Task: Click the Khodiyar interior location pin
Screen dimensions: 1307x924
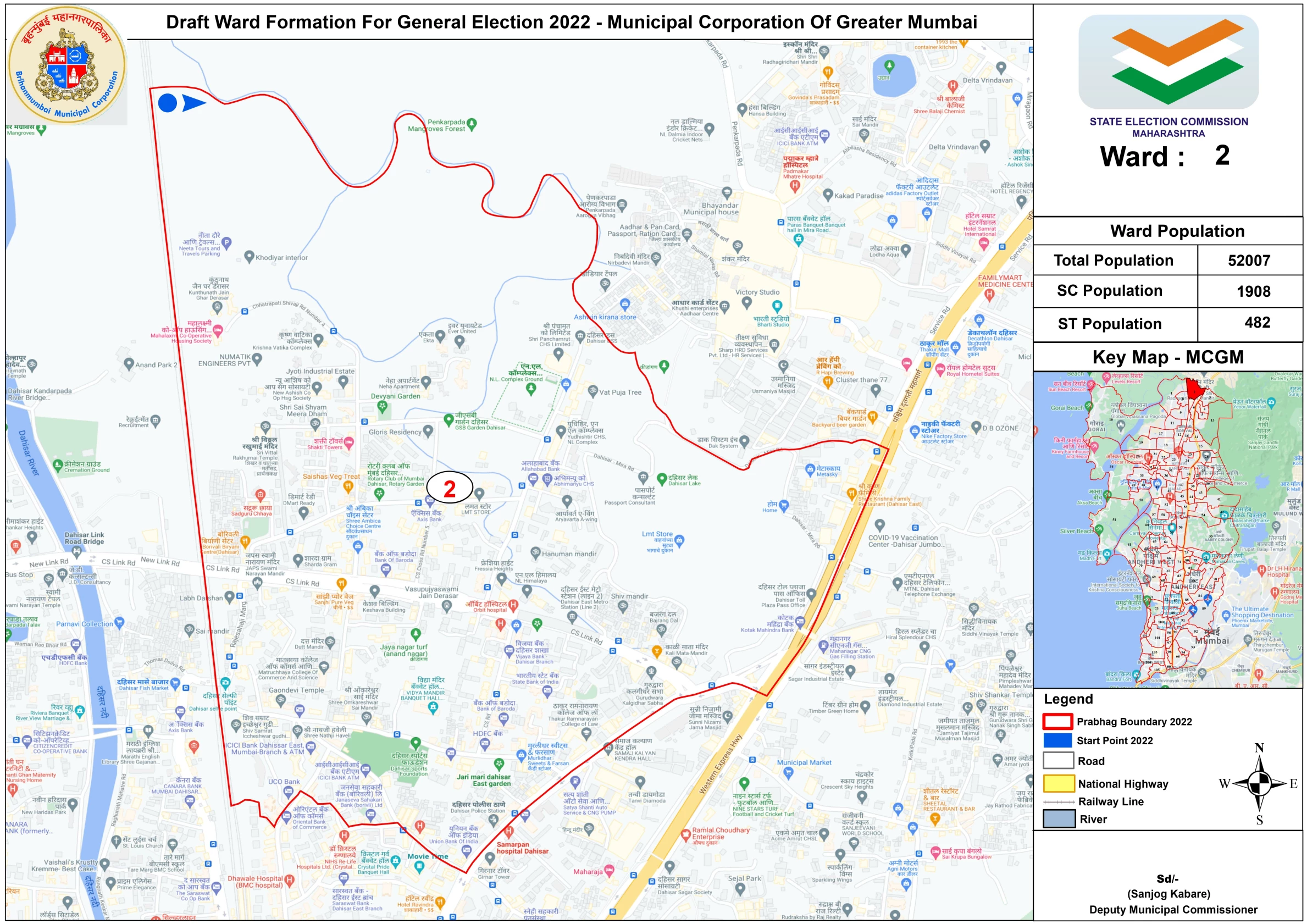Action: [249, 256]
